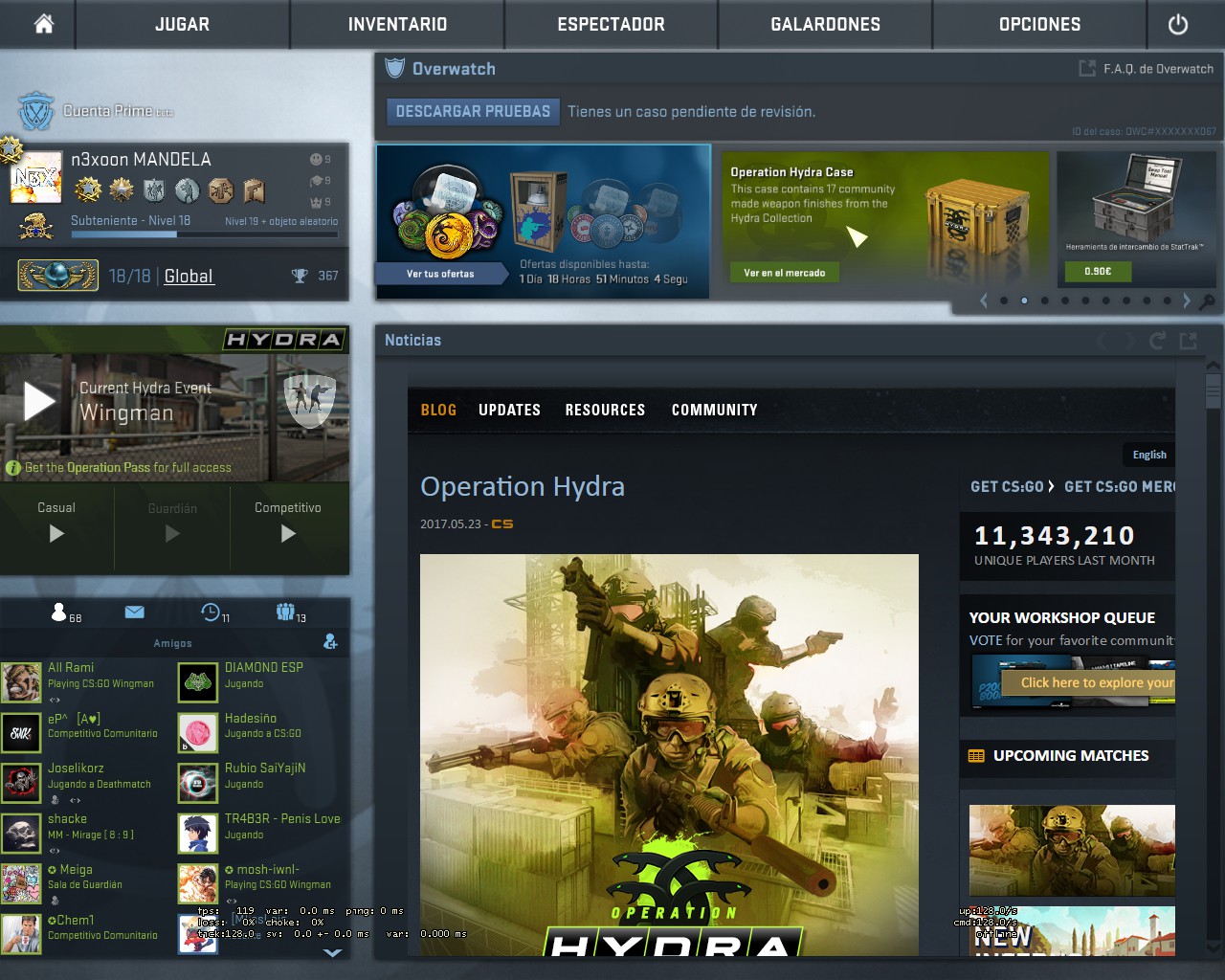Viewport: 1225px width, 980px height.
Task: Select friend Meiga in the list
Action: [88, 883]
